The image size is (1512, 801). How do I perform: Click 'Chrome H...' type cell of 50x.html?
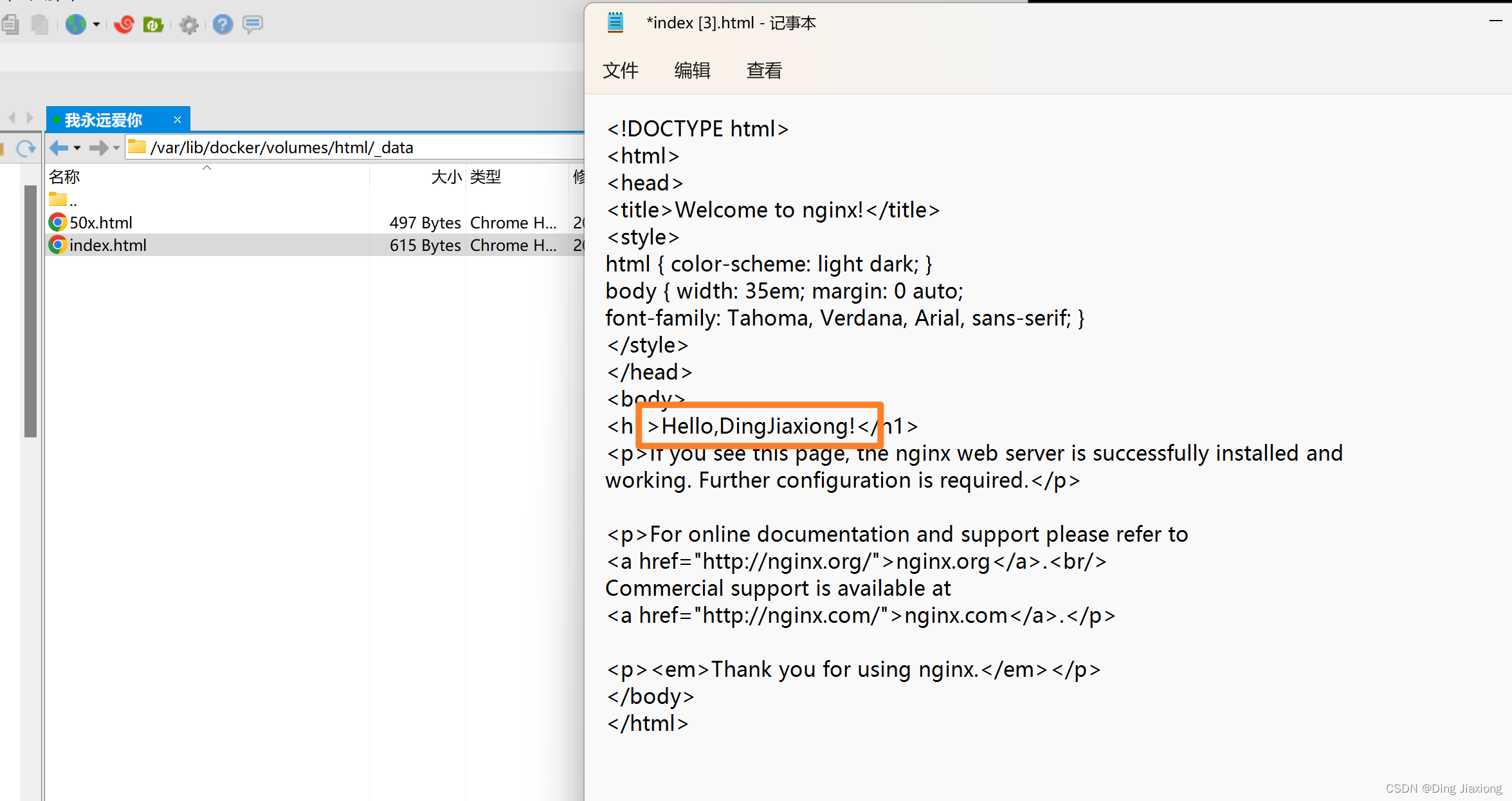click(x=513, y=223)
